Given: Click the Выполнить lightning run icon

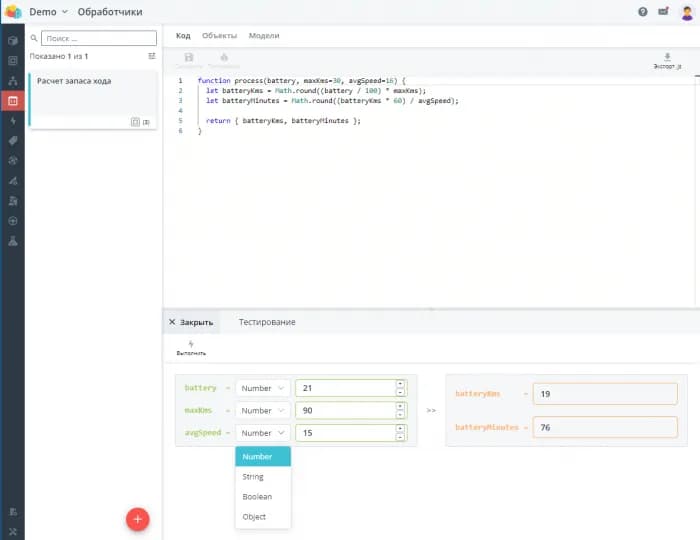Looking at the screenshot, I should pos(191,347).
